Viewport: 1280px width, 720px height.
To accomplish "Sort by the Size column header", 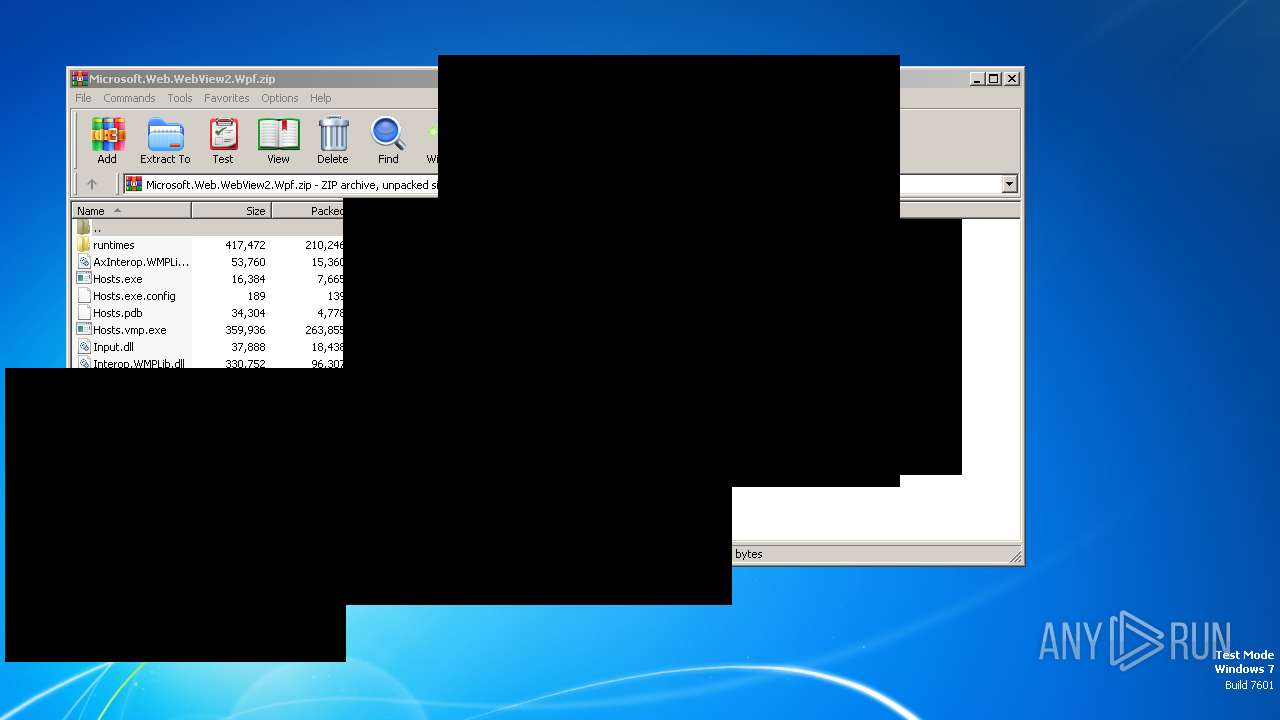I will click(x=231, y=211).
